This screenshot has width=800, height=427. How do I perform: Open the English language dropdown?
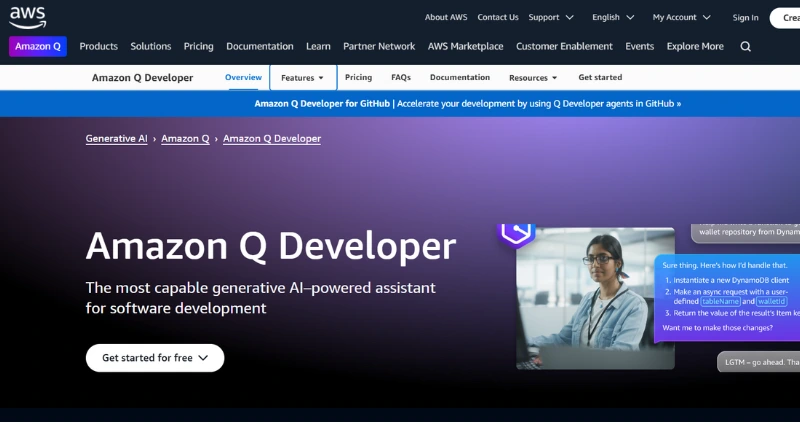[x=612, y=17]
